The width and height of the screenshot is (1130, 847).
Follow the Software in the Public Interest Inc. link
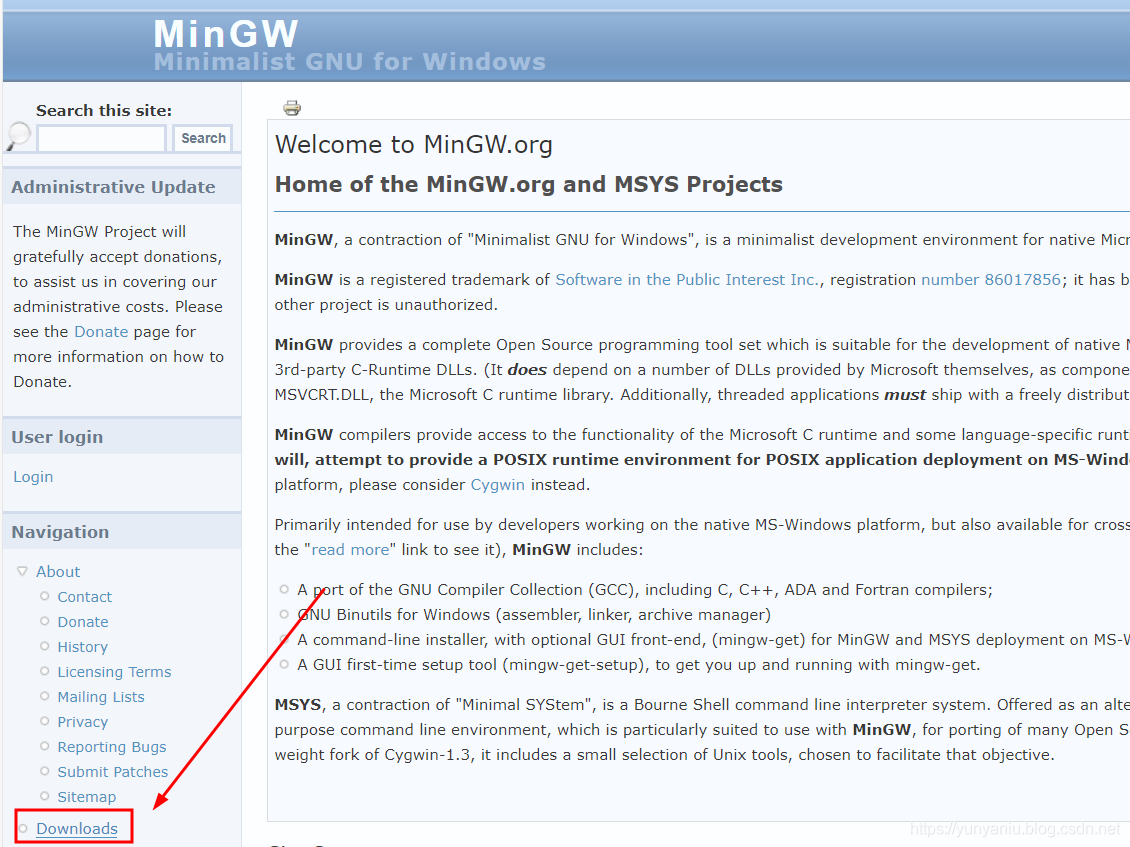point(688,280)
